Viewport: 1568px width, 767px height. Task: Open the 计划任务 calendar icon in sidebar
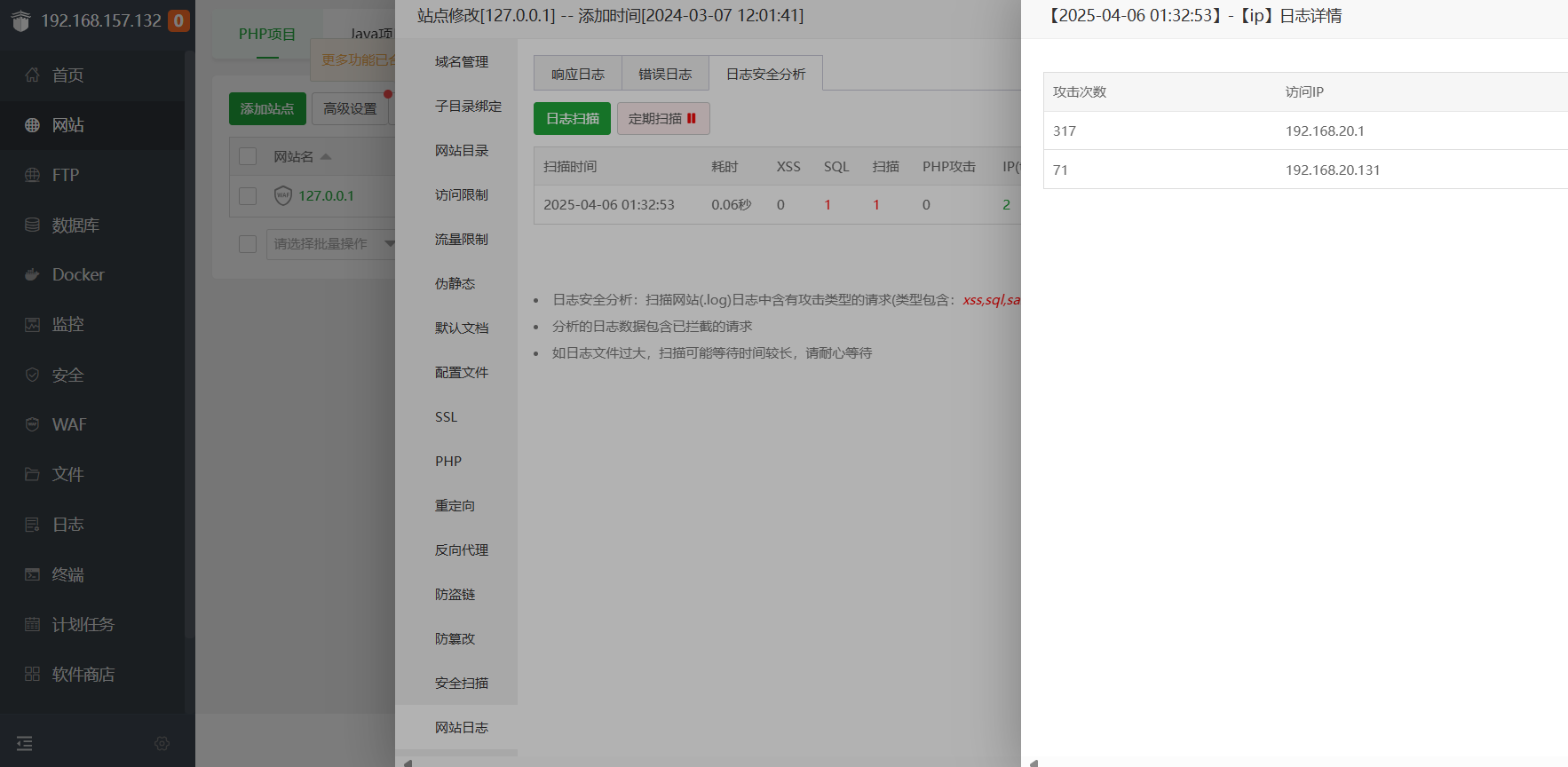[32, 624]
